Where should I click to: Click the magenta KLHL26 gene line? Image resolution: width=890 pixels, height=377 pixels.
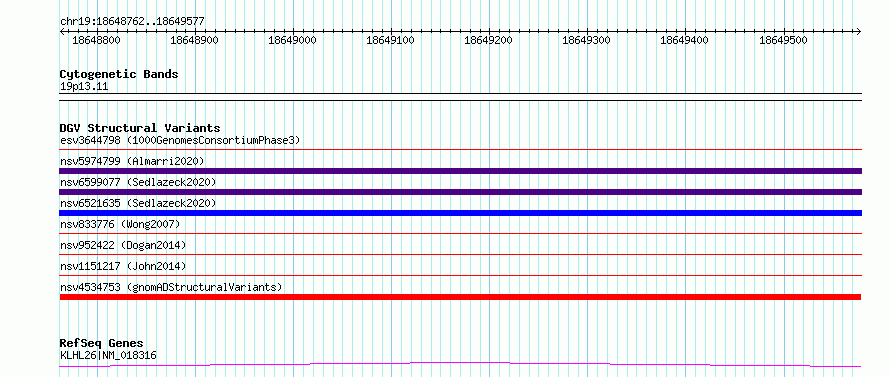[460, 364]
